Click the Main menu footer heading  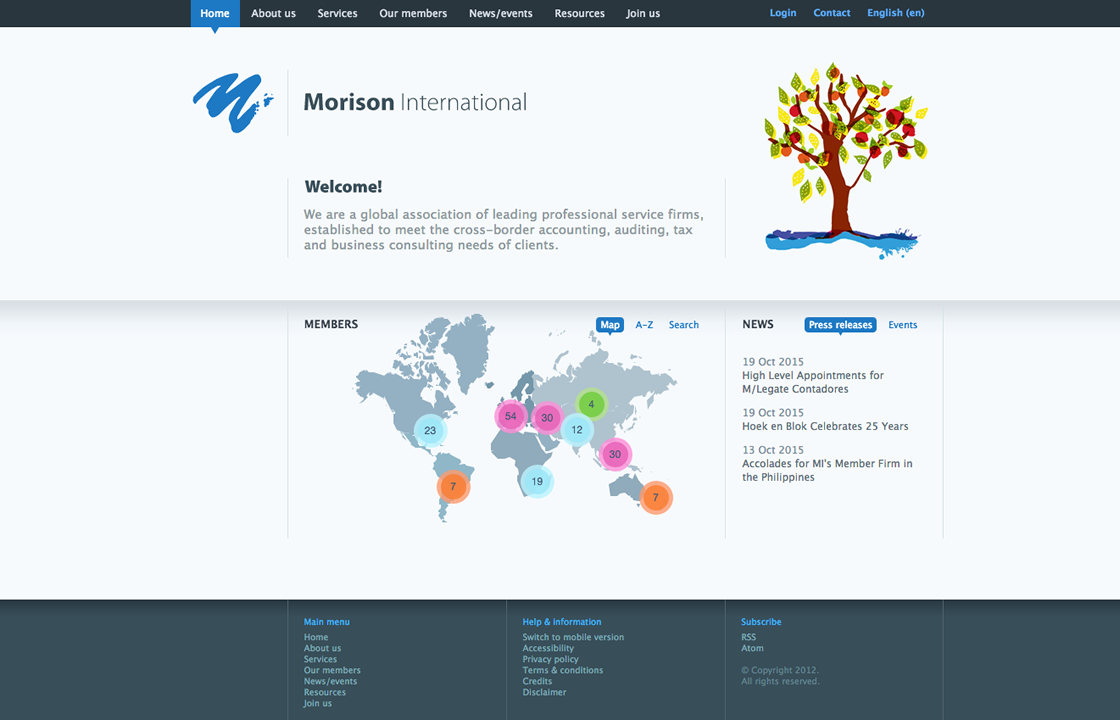[x=326, y=622]
